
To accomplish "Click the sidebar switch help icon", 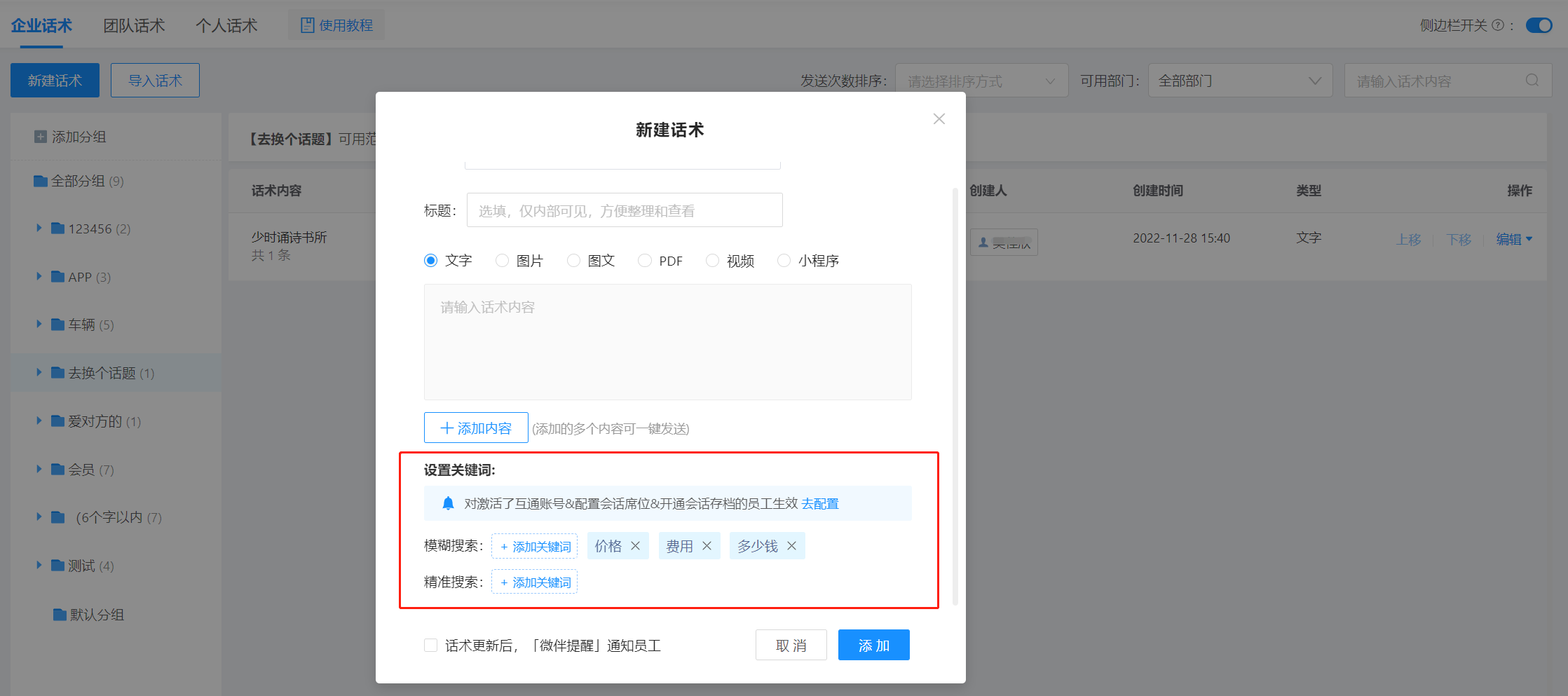I will (1498, 26).
